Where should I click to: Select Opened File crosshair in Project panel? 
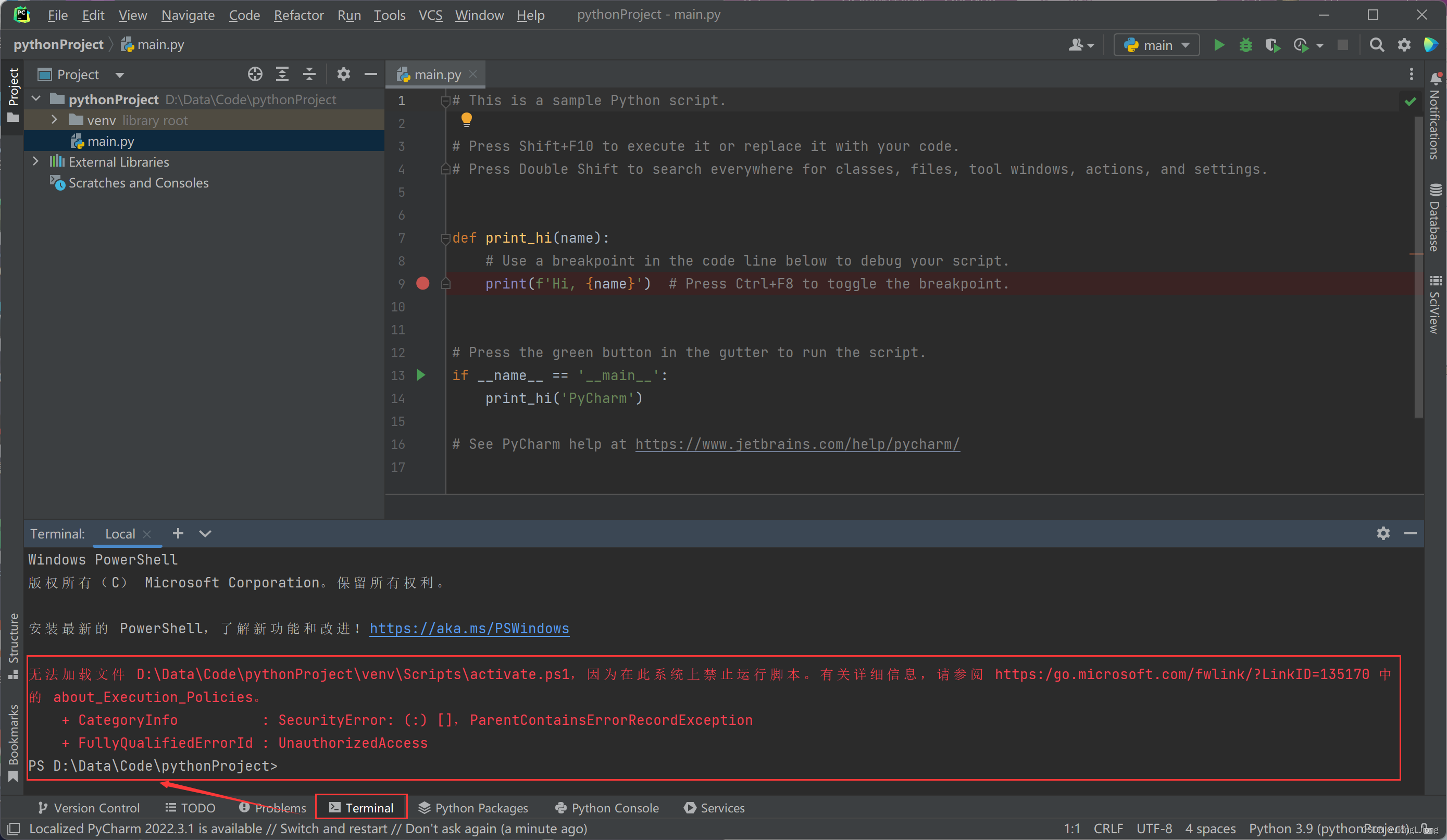pos(255,74)
